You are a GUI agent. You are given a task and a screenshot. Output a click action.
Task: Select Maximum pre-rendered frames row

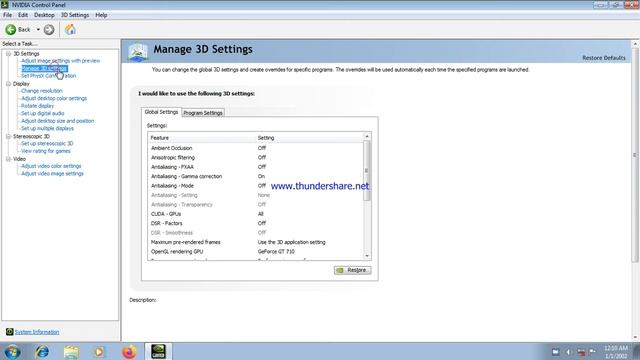click(x=255, y=242)
